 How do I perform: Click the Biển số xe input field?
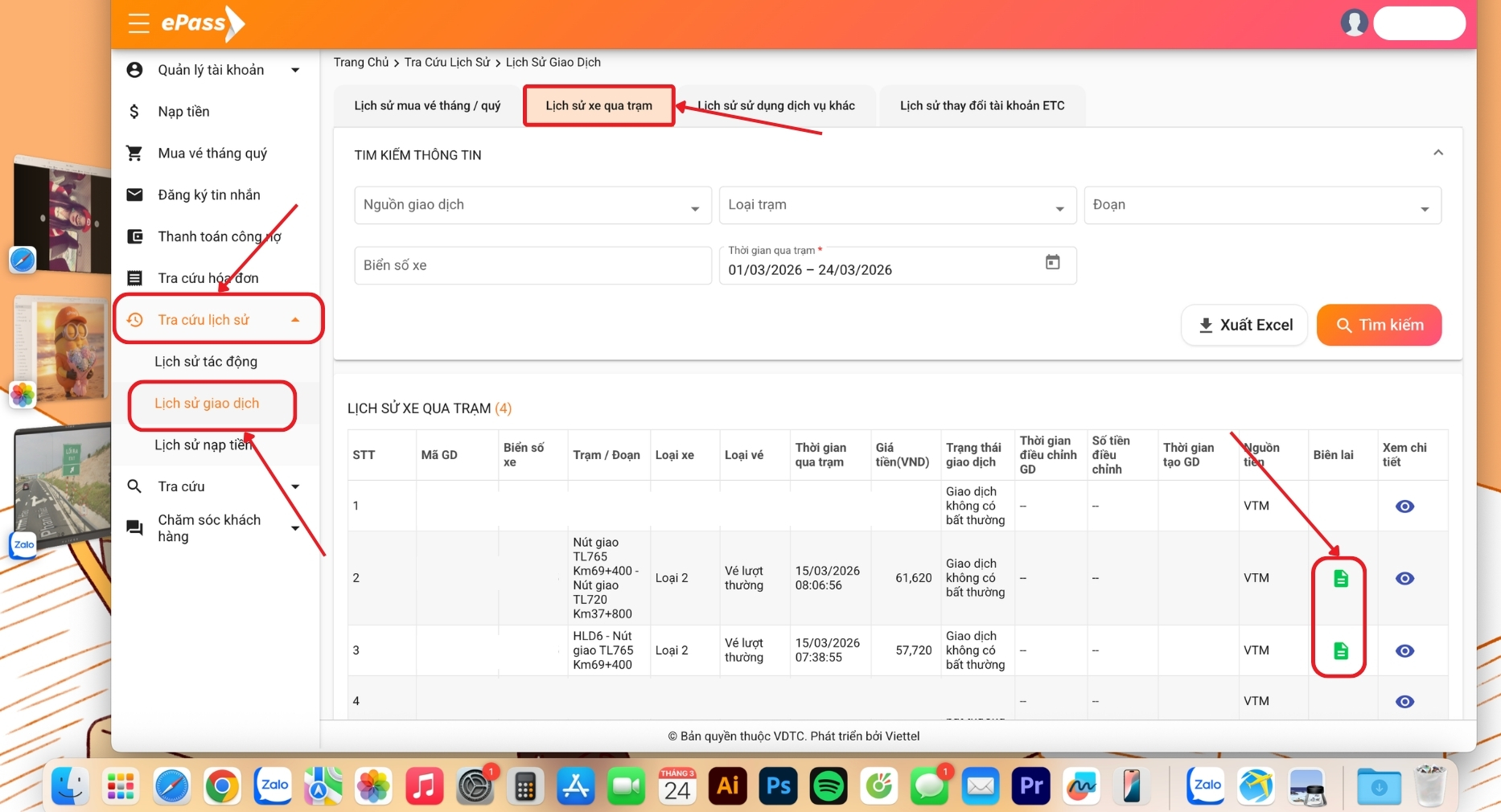point(533,265)
